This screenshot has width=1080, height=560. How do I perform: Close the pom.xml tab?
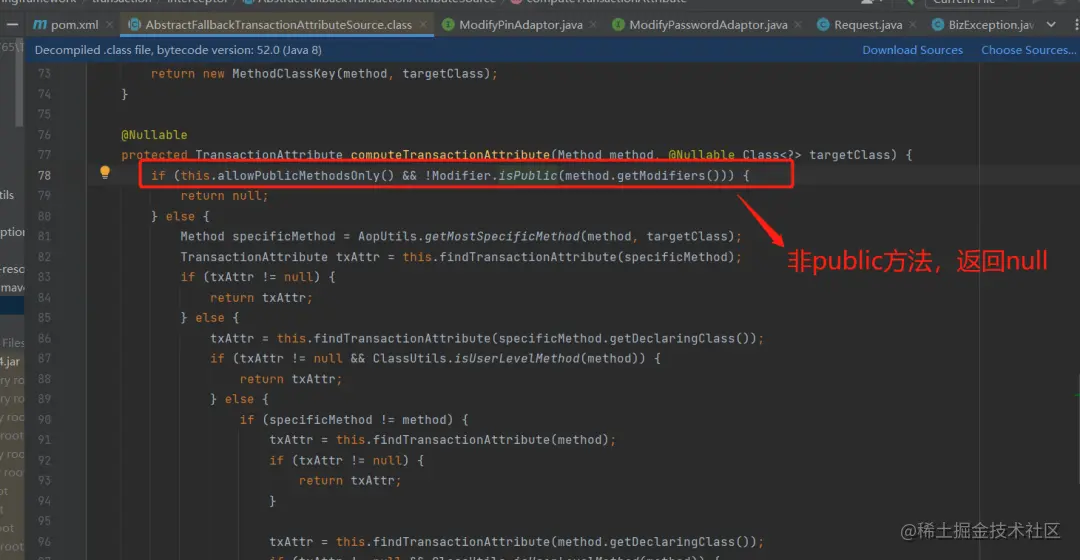coord(110,25)
